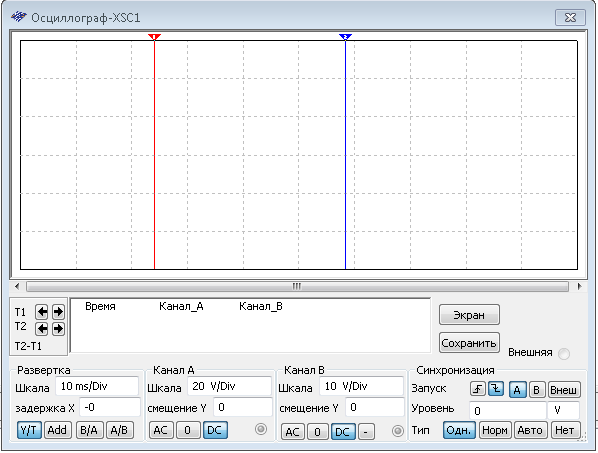Viewport: 598px width, 453px height.
Task: Select trigger type Одн.
Action: (459, 430)
